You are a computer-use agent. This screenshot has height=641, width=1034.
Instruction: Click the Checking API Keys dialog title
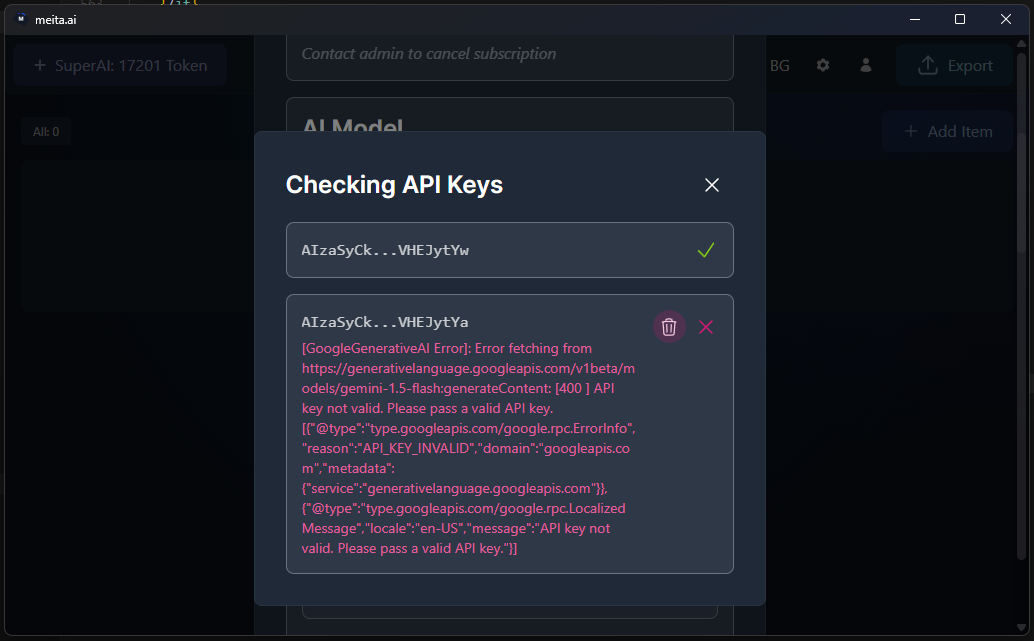coord(394,185)
